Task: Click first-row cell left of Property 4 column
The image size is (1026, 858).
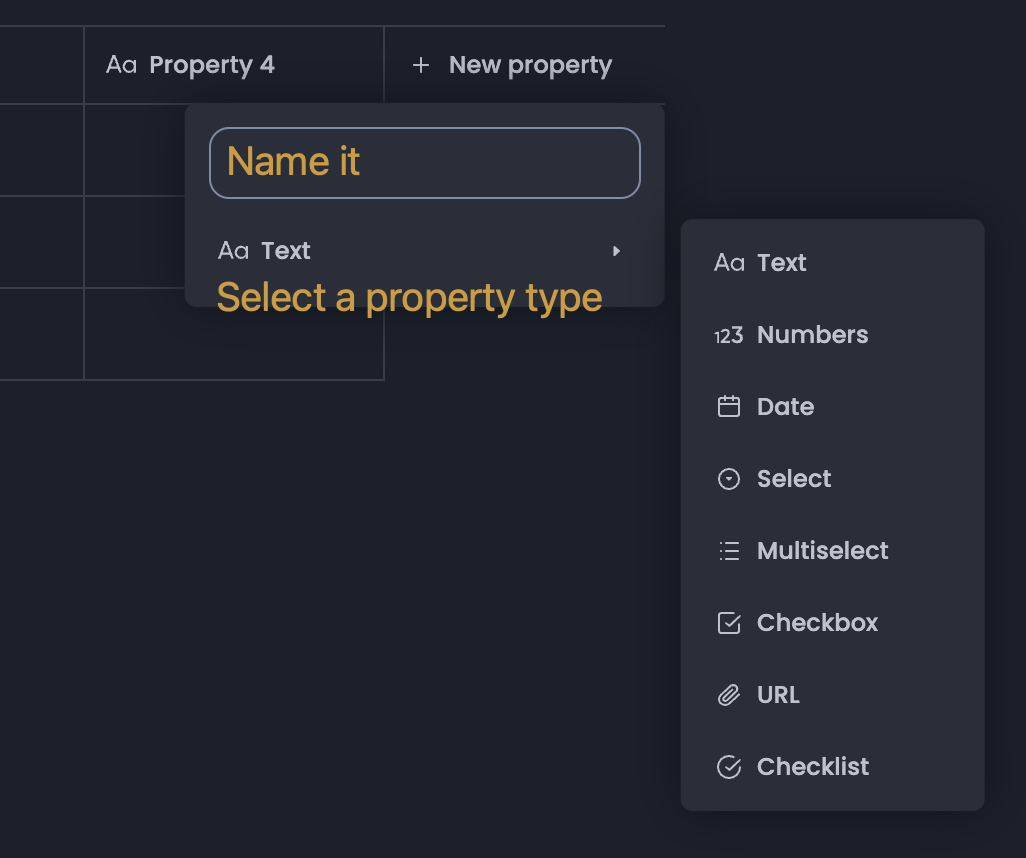Action: coord(41,150)
